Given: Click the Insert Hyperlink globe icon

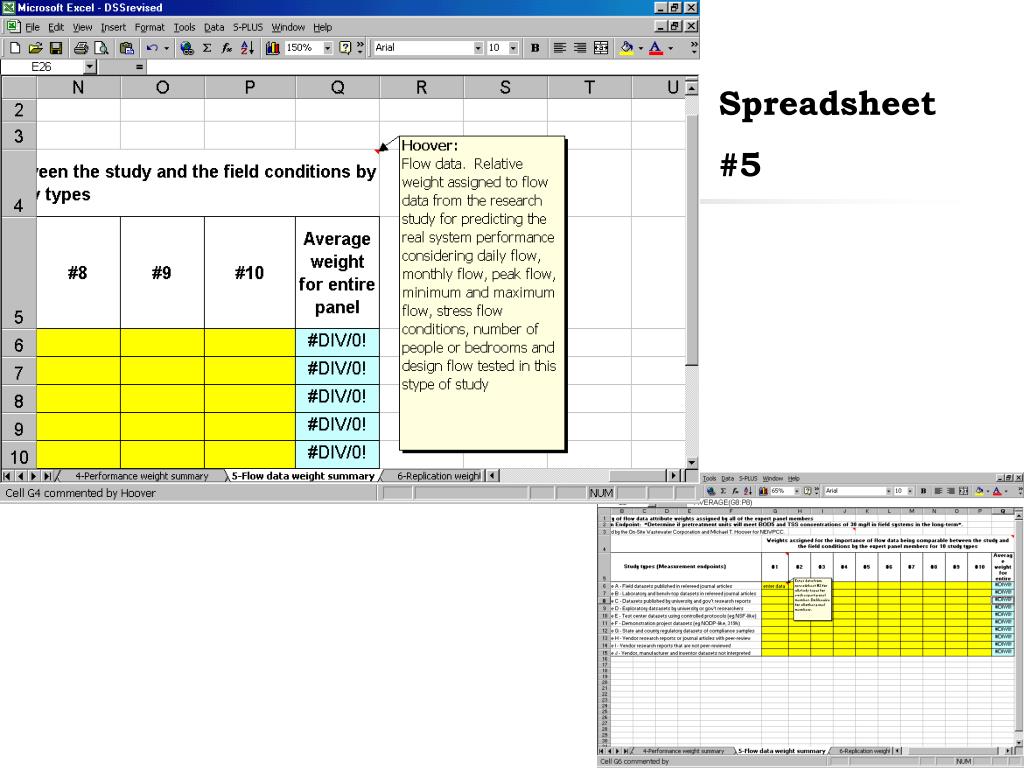Looking at the screenshot, I should tap(187, 48).
